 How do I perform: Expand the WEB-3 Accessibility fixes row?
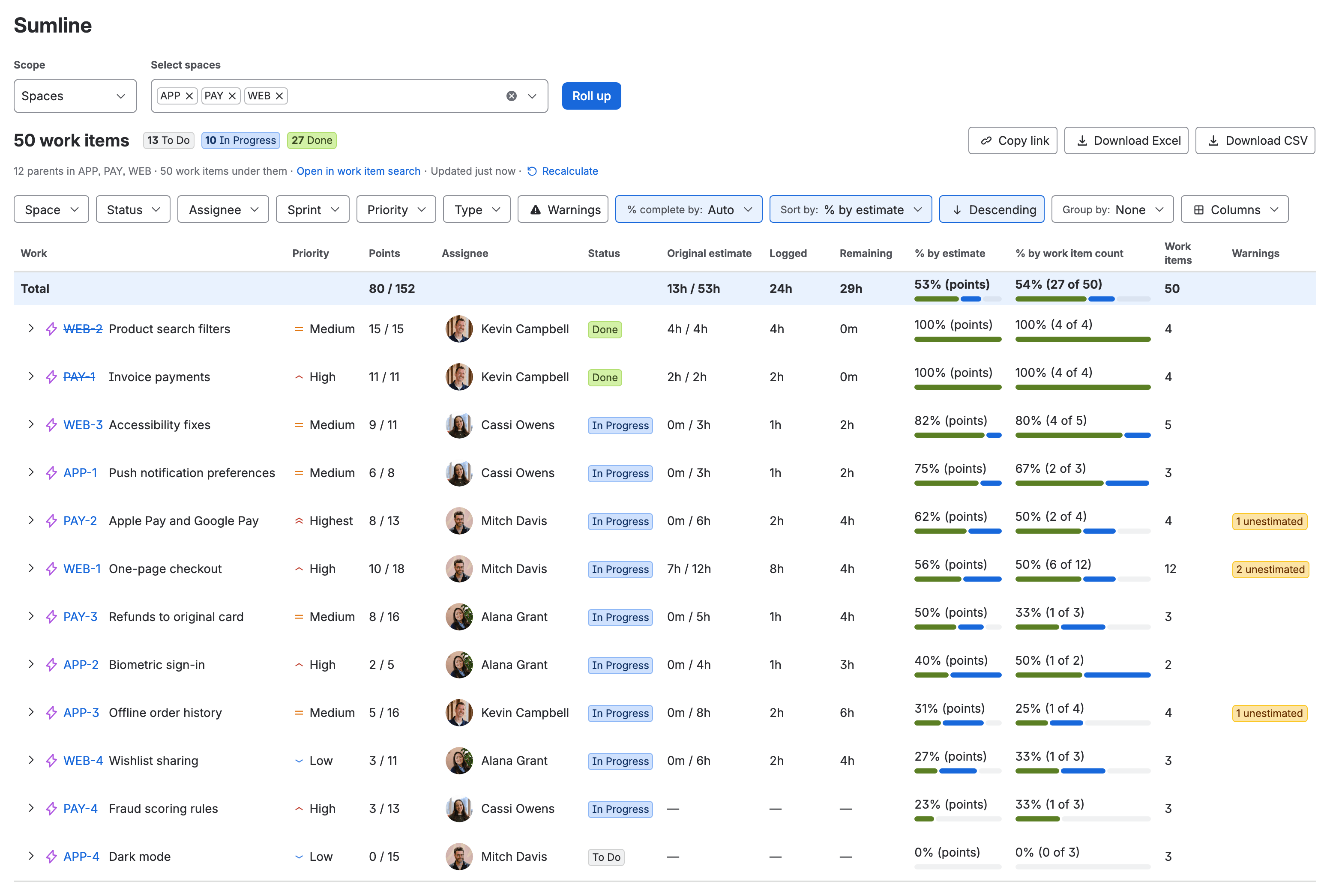pyautogui.click(x=31, y=424)
